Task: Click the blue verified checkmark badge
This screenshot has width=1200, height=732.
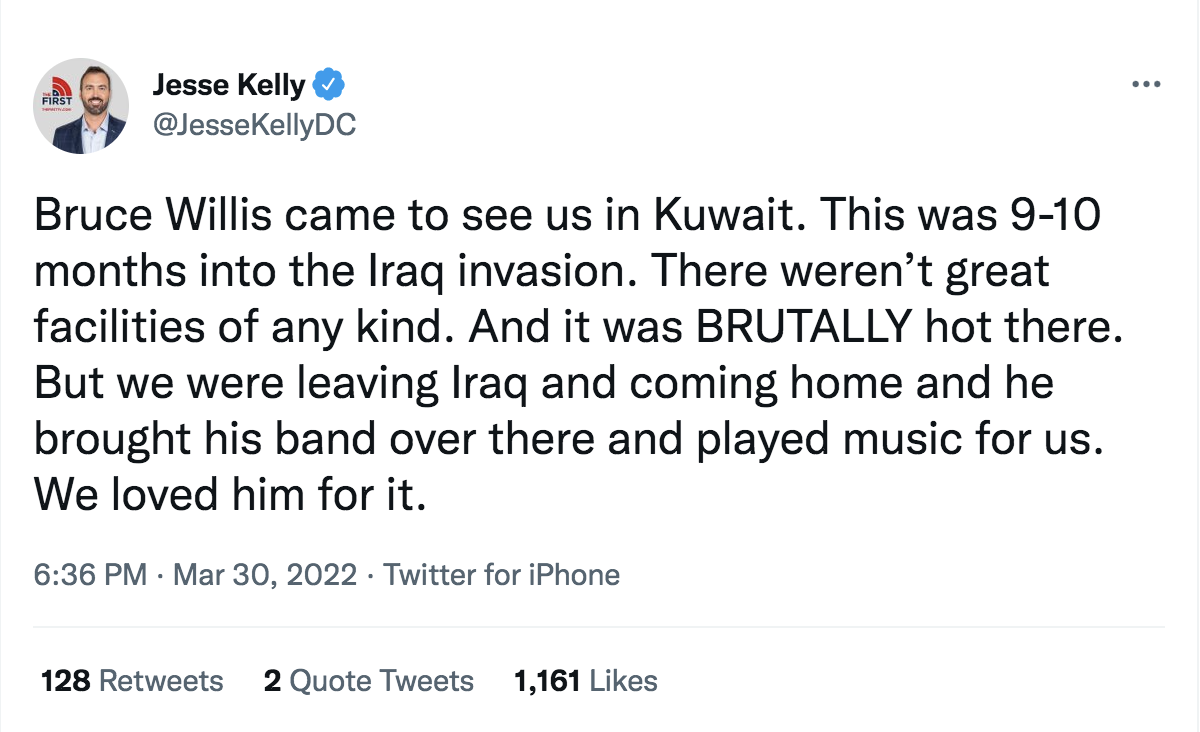Action: coord(329,85)
